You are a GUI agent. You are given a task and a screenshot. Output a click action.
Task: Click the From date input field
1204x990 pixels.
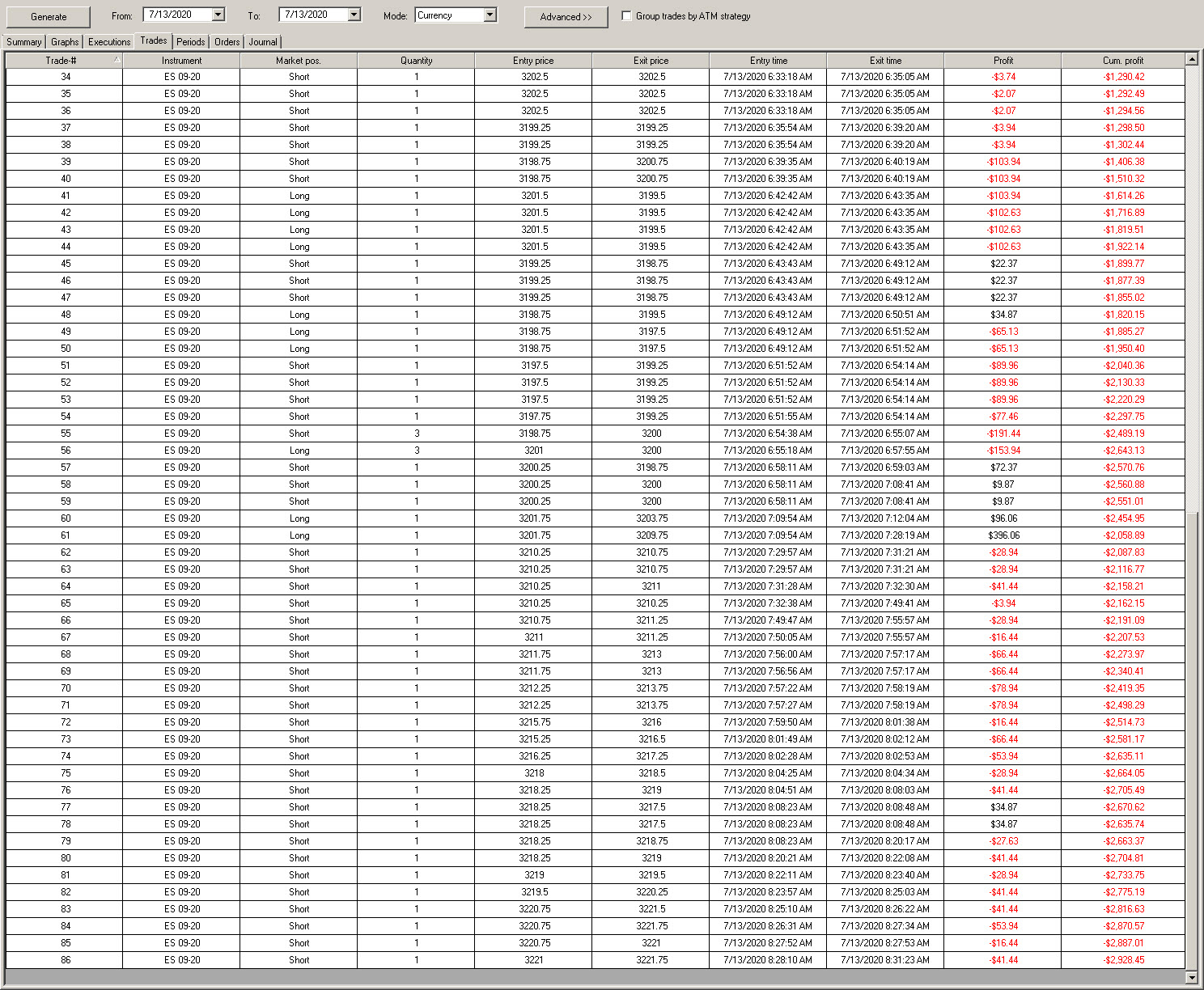tap(179, 15)
